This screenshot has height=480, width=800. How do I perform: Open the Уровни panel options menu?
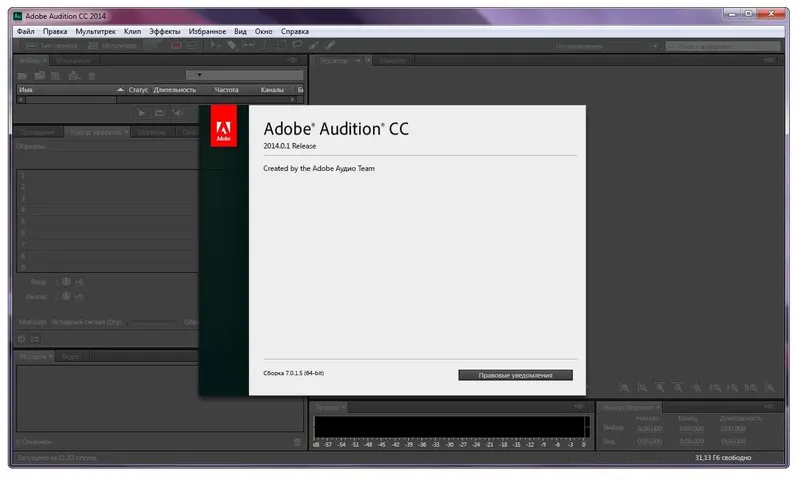click(x=579, y=407)
